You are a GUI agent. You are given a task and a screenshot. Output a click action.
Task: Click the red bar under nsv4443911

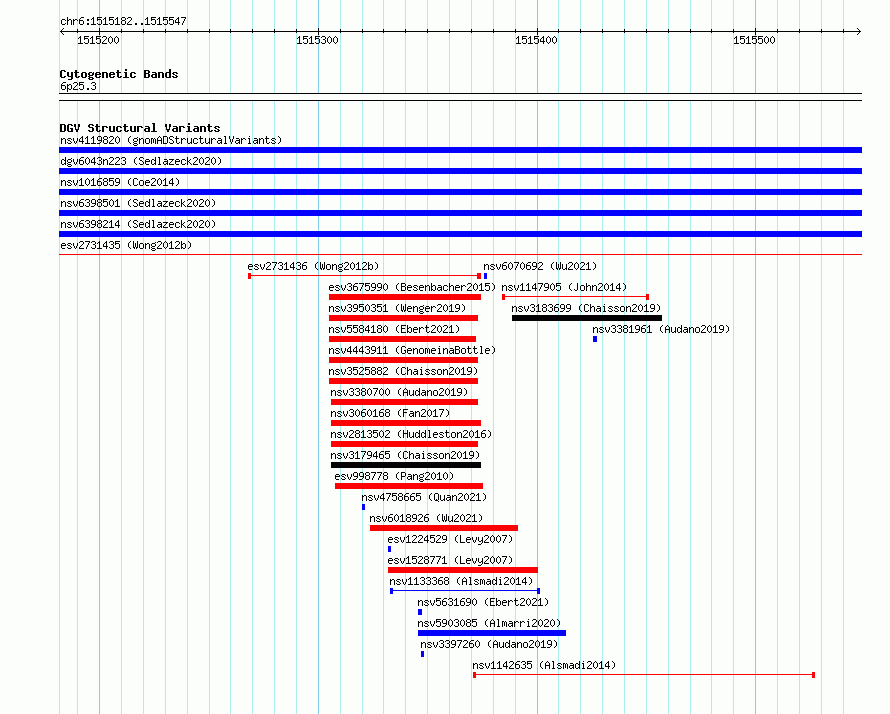[404, 360]
